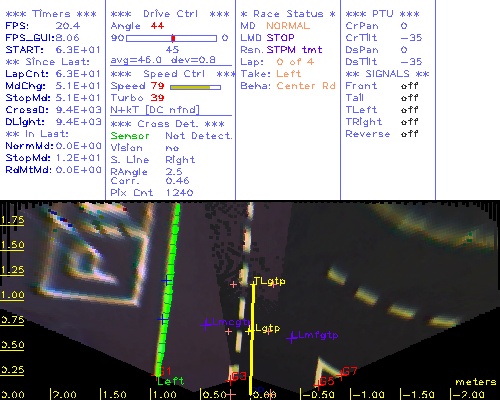This screenshot has height=400, width=500.
Task: Click the NORMAL mode value
Action: tap(288, 26)
